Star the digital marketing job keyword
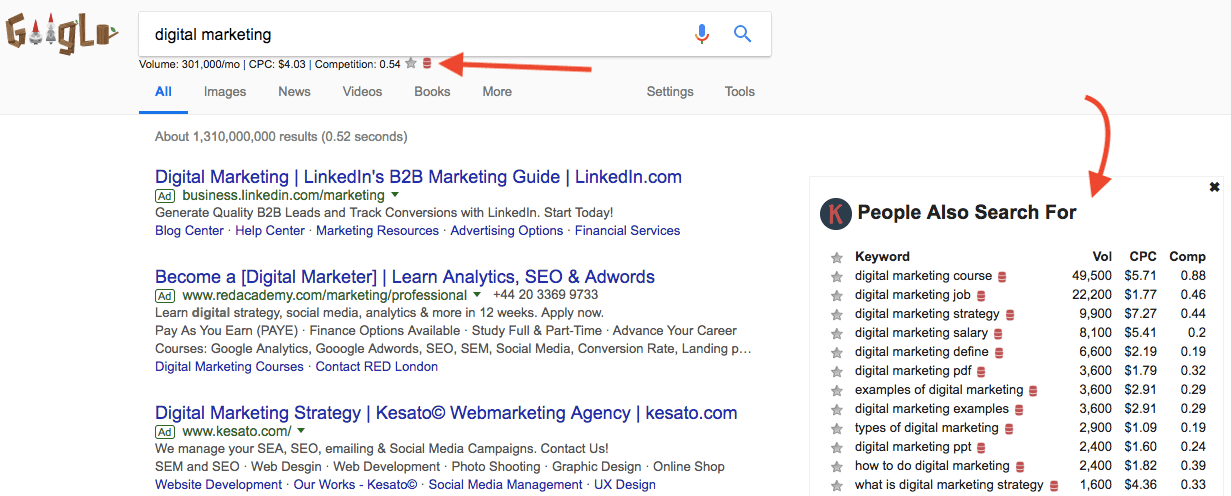This screenshot has height=496, width=1231. coord(837,295)
